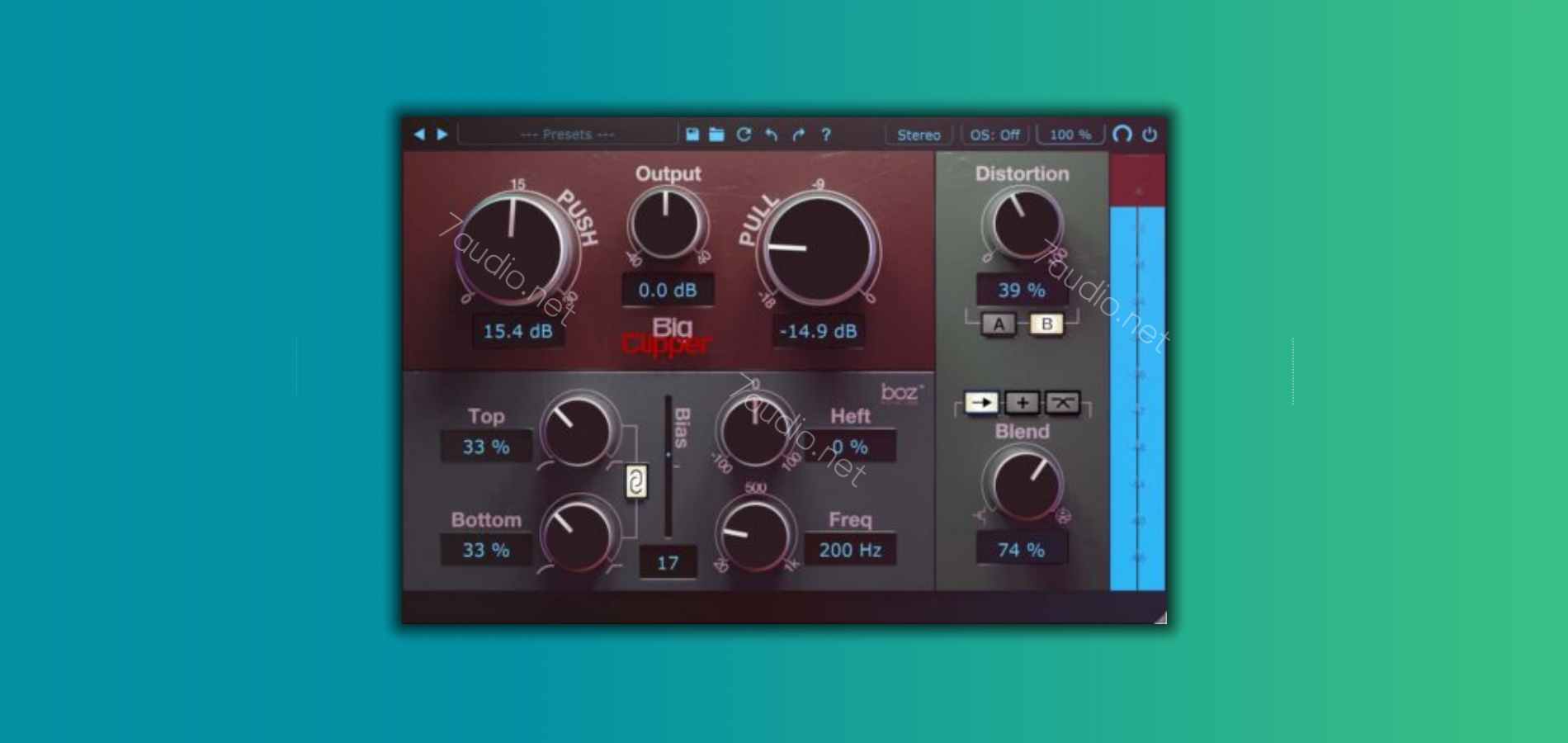The image size is (1568, 743).
Task: Undo the last change
Action: click(x=771, y=134)
